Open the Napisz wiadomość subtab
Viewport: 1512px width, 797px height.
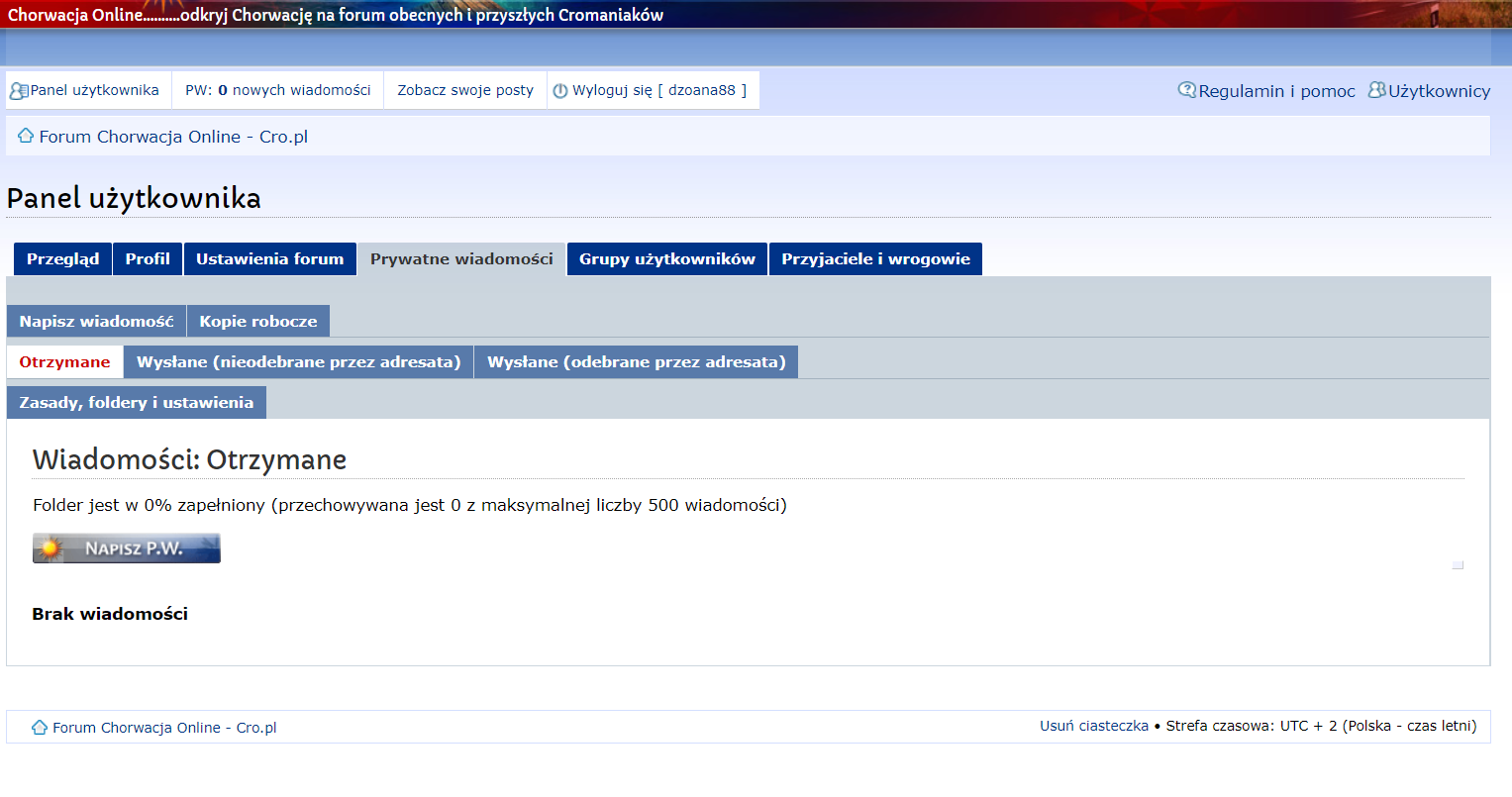coord(95,321)
